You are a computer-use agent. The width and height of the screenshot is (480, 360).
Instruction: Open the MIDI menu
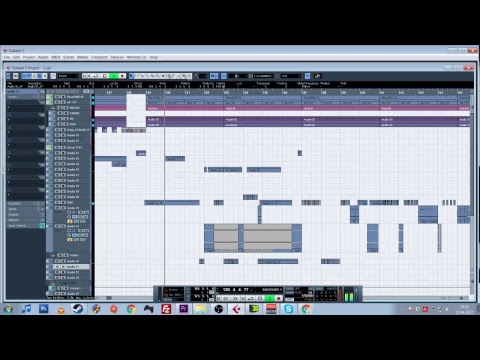[x=56, y=57]
